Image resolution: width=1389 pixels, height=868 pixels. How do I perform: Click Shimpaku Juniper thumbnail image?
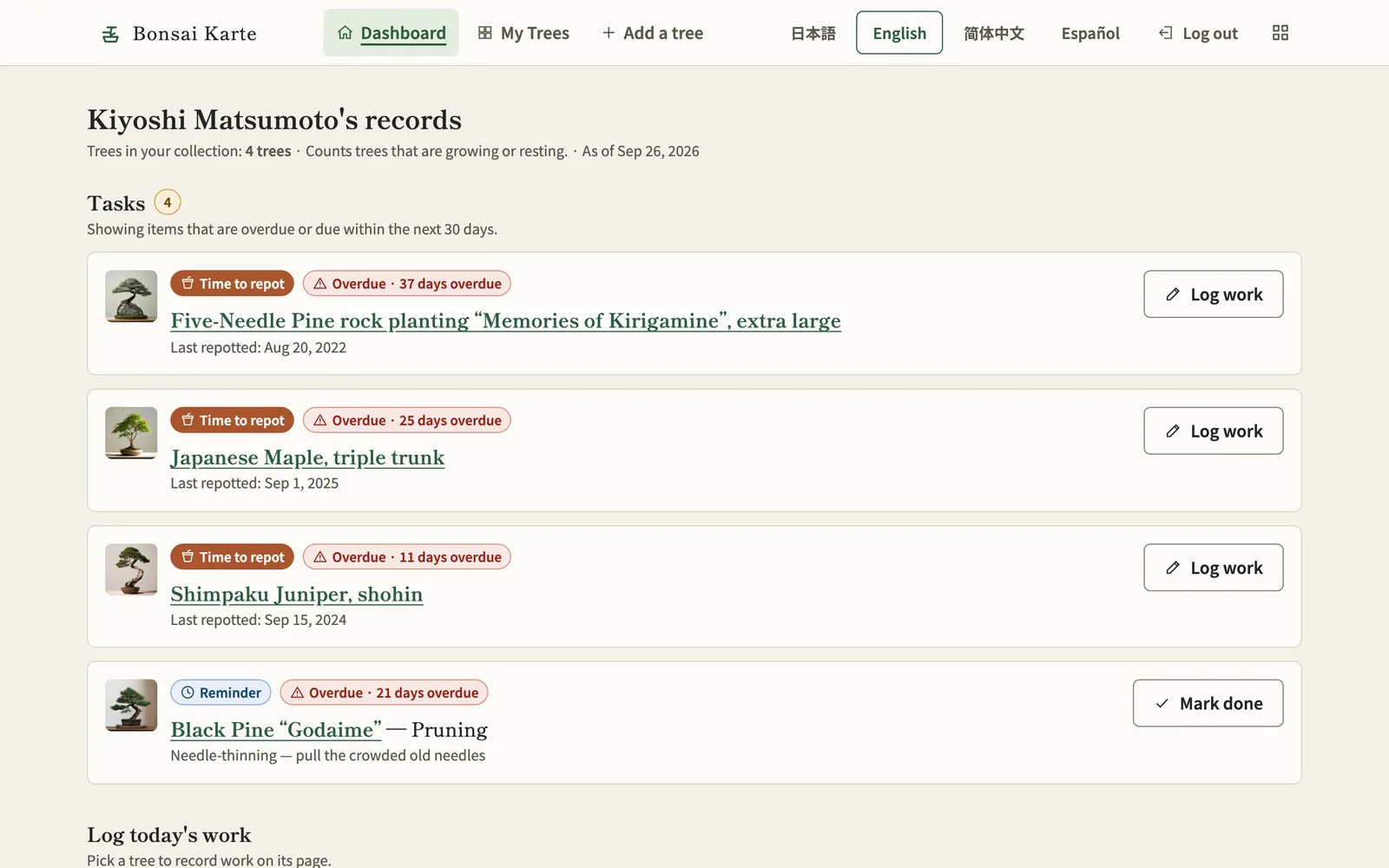click(x=131, y=569)
